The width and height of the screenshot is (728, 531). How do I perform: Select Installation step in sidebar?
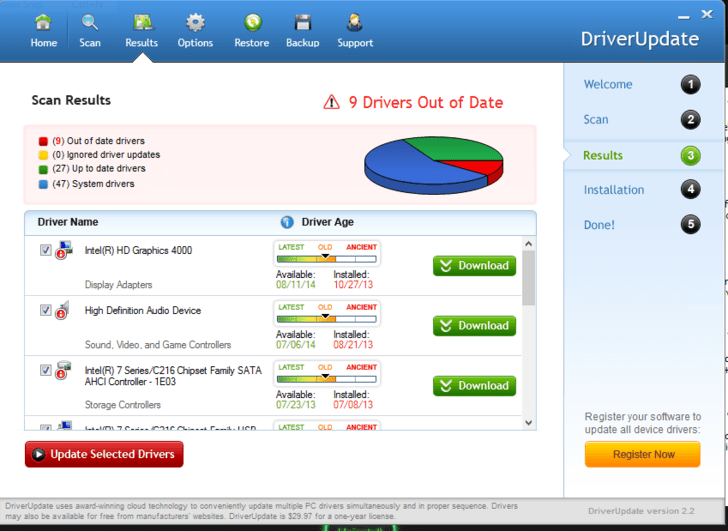click(614, 190)
